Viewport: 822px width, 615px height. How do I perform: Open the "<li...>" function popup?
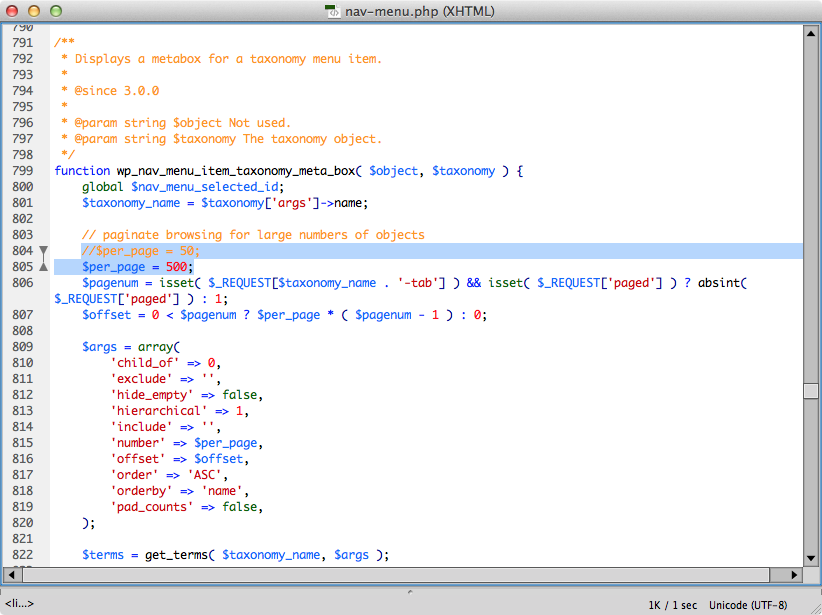coord(19,603)
